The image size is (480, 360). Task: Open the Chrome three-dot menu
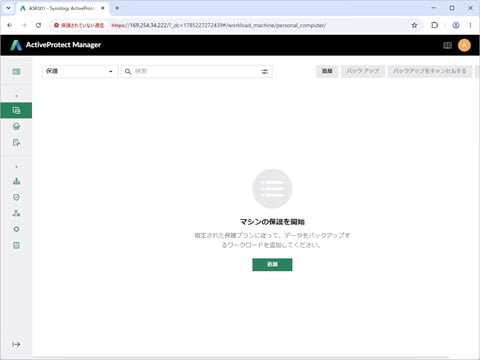pos(470,25)
